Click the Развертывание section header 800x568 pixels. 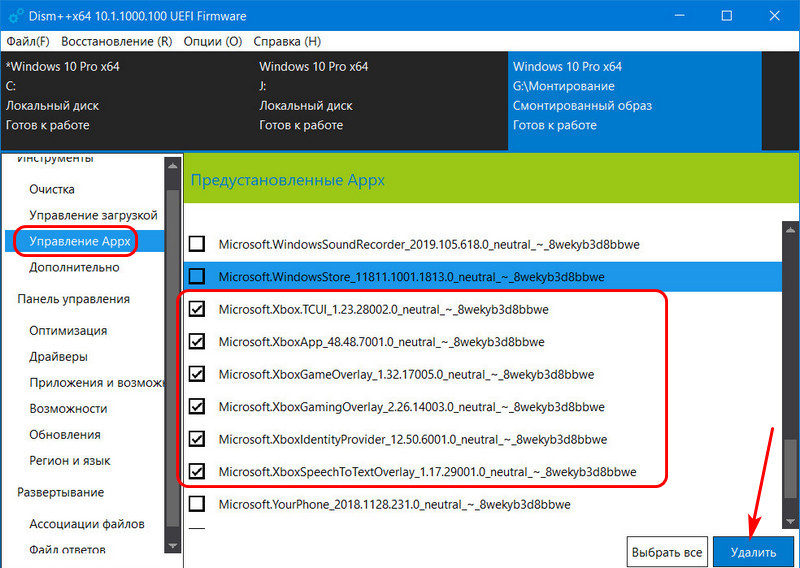[60, 492]
